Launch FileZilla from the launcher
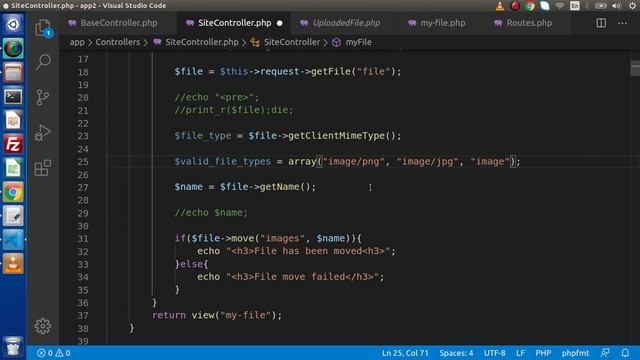 point(13,144)
